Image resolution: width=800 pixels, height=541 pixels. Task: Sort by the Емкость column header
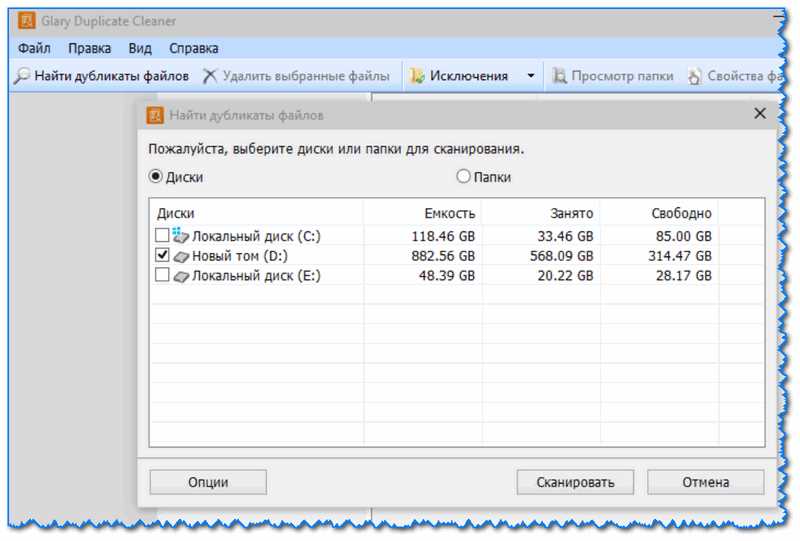tap(423, 213)
